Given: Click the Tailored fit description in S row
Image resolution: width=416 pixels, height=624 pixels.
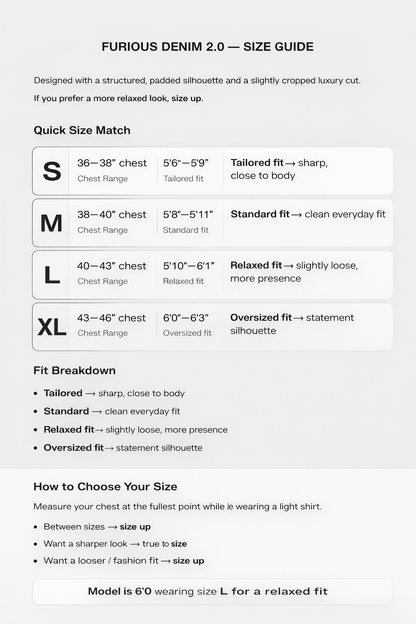Looking at the screenshot, I should click(x=279, y=169).
